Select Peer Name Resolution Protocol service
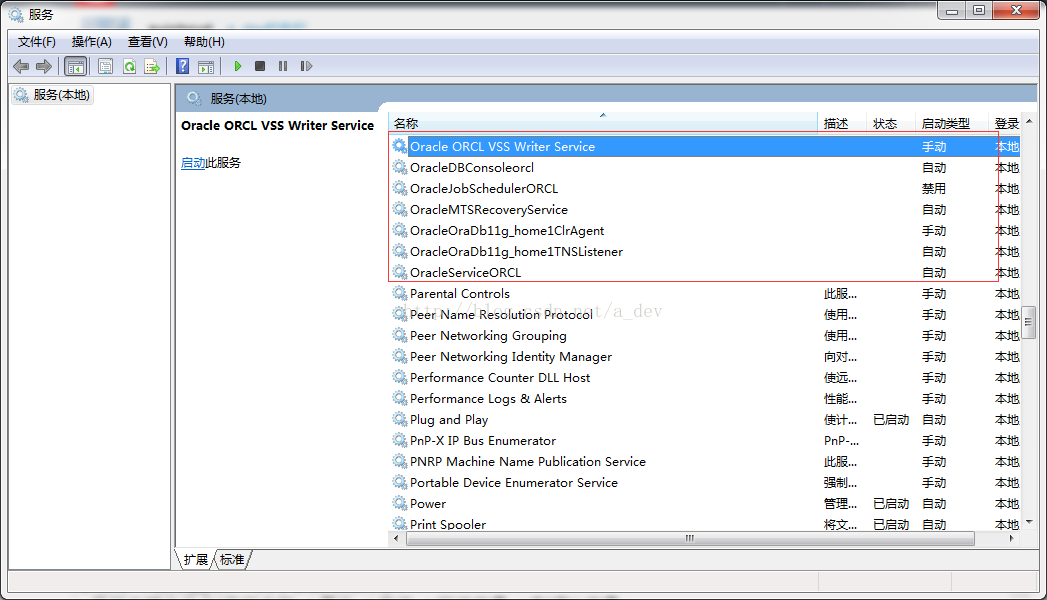Viewport: 1047px width, 600px height. pyautogui.click(x=704, y=315)
